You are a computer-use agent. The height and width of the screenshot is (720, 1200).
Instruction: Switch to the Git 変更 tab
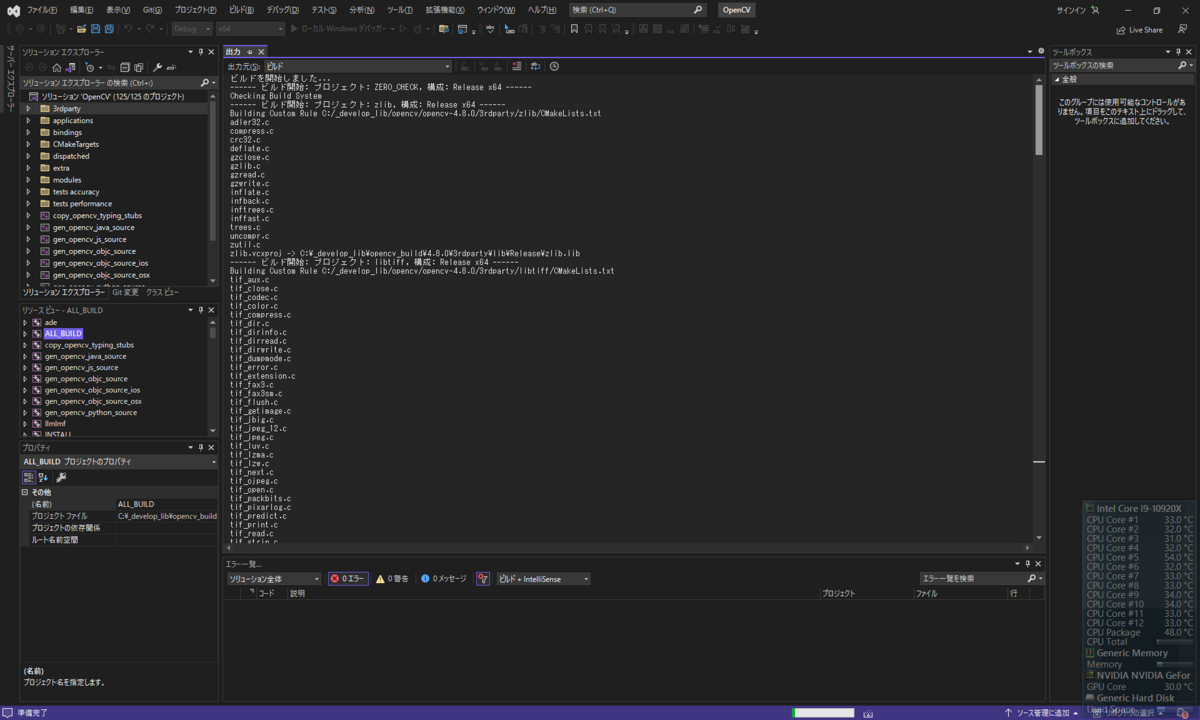tap(125, 292)
